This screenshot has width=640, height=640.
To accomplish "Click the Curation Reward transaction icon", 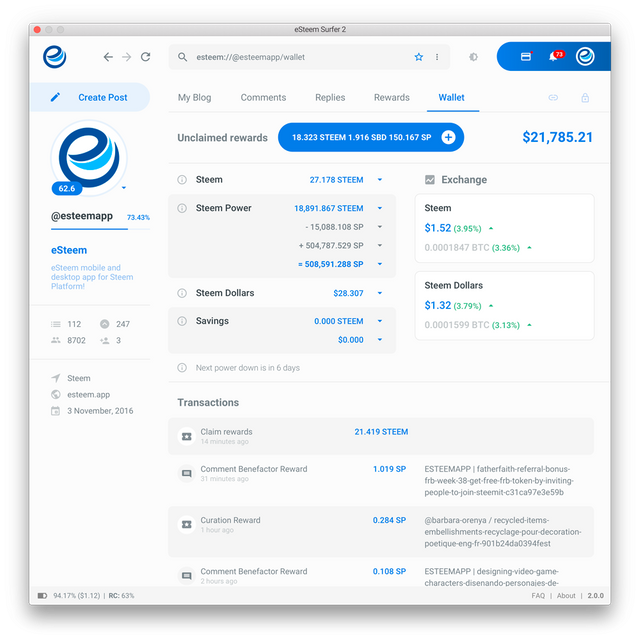I will (187, 524).
